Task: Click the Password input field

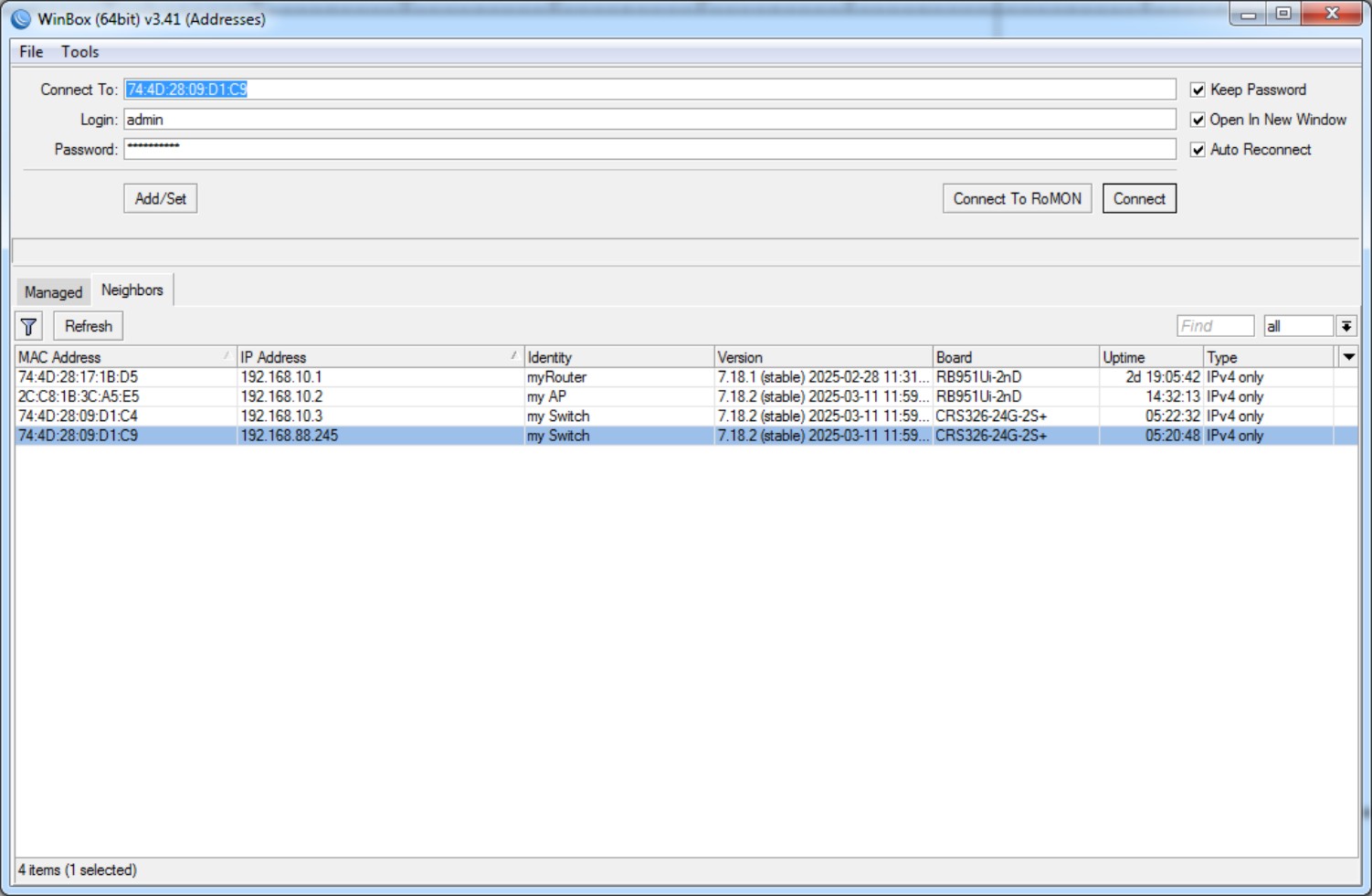Action: click(x=649, y=149)
